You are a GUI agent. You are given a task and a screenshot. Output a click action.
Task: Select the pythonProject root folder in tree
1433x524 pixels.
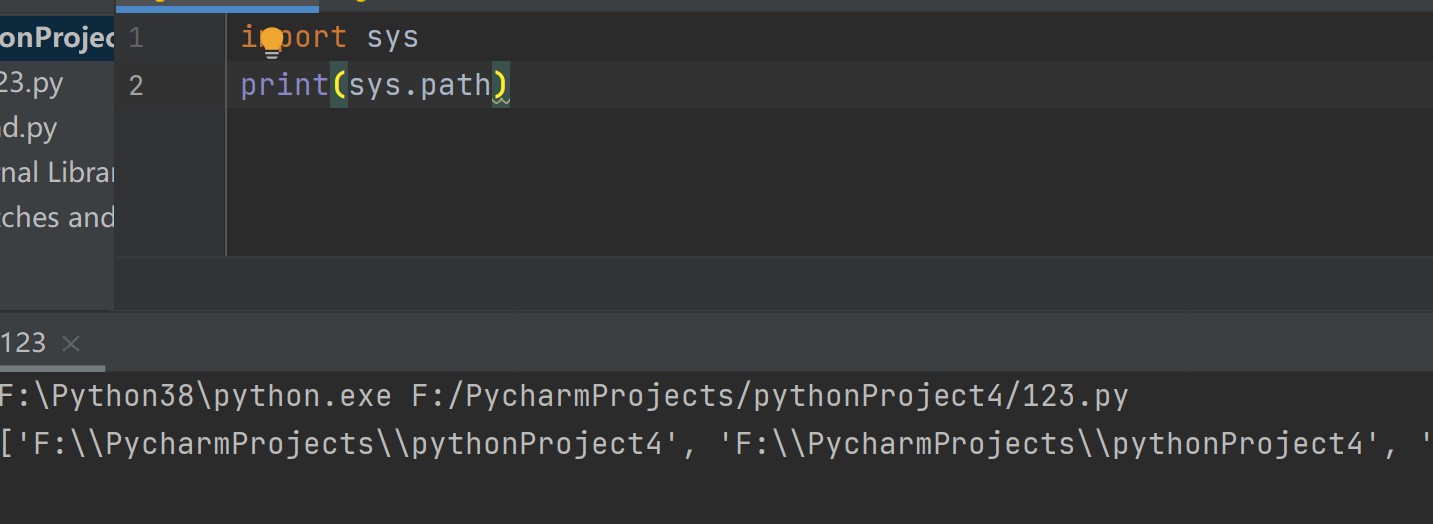coord(58,38)
